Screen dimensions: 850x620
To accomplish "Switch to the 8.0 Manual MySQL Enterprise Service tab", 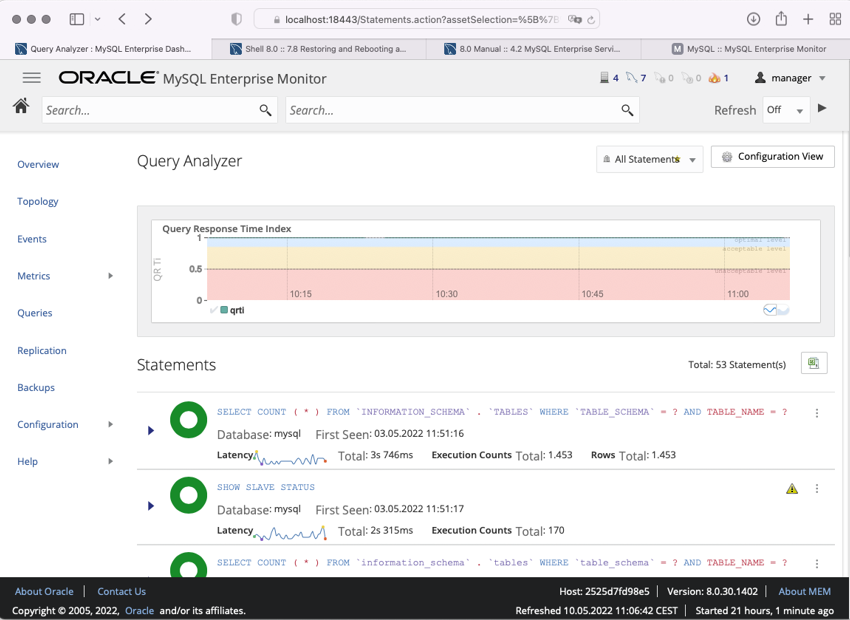I will pos(533,49).
